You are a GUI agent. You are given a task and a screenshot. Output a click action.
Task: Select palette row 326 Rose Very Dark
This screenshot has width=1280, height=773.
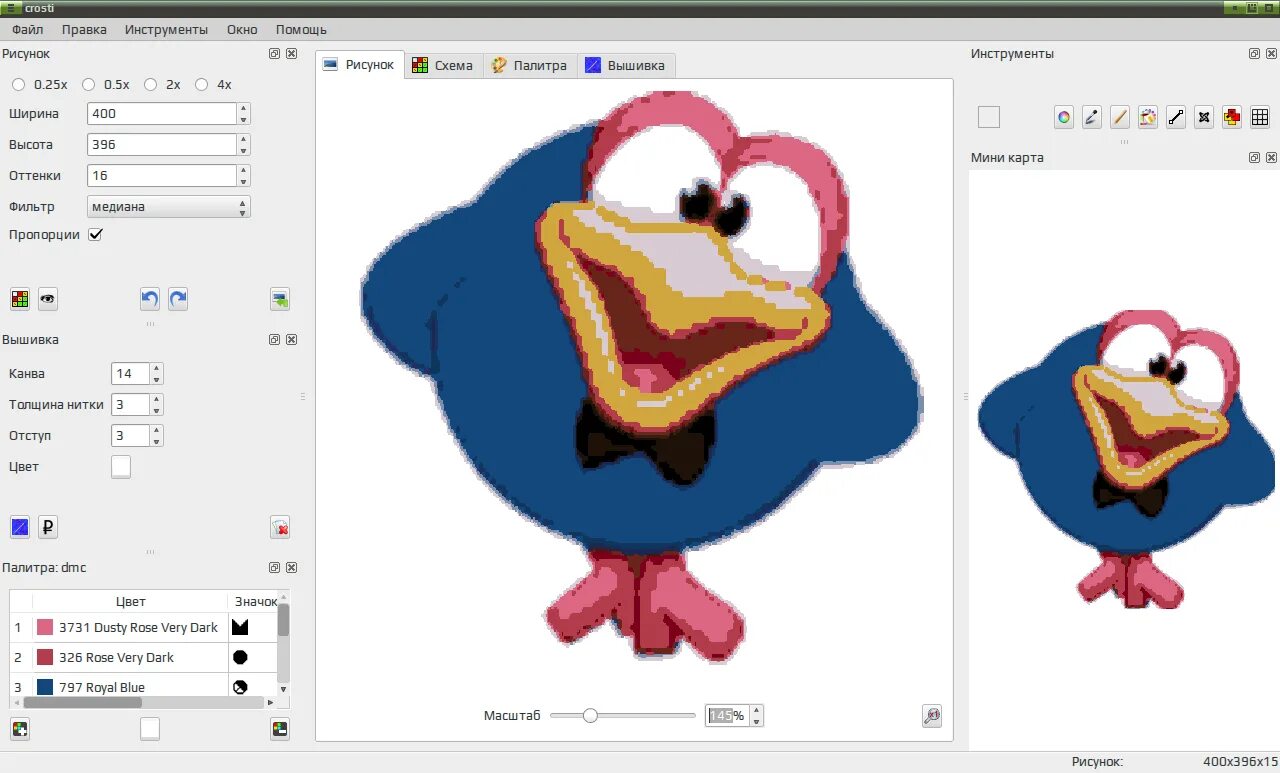[x=143, y=658]
